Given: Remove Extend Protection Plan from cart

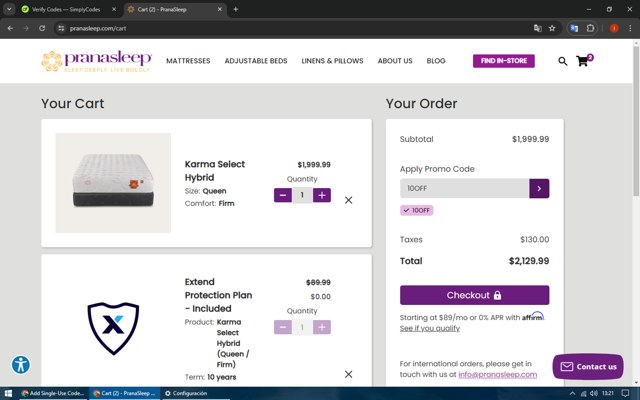Looking at the screenshot, I should pyautogui.click(x=348, y=374).
